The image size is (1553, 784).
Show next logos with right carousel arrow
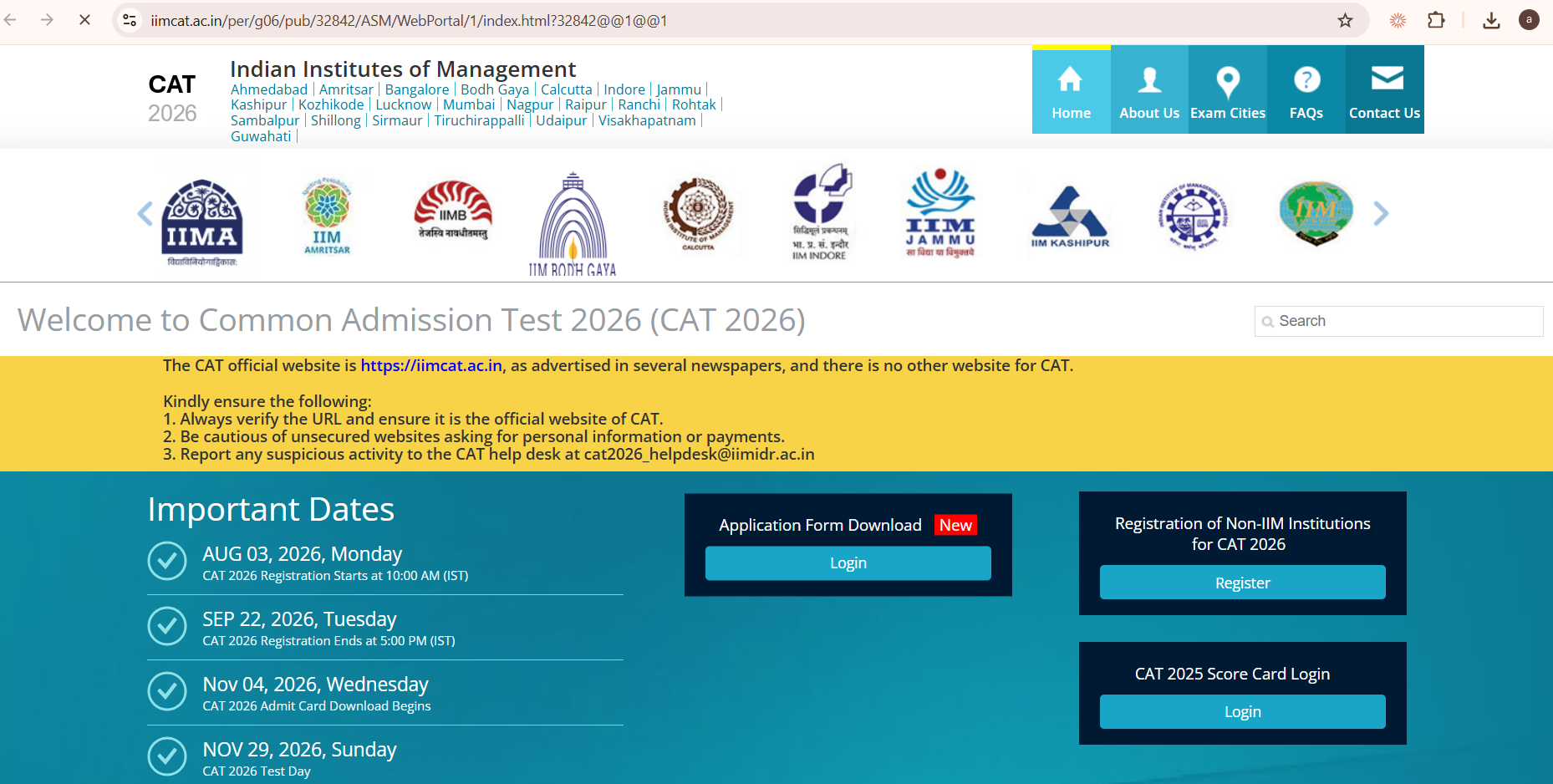(1381, 214)
